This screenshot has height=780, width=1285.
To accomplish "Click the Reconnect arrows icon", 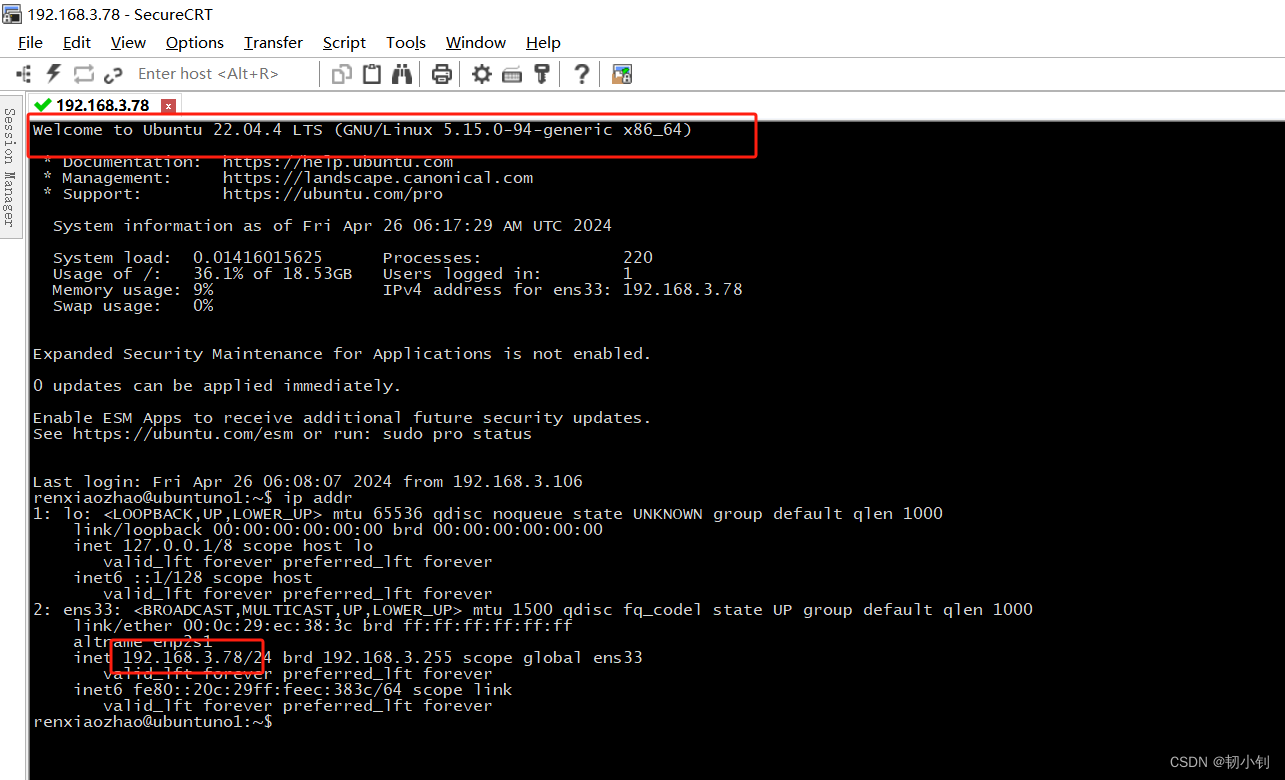I will point(83,73).
